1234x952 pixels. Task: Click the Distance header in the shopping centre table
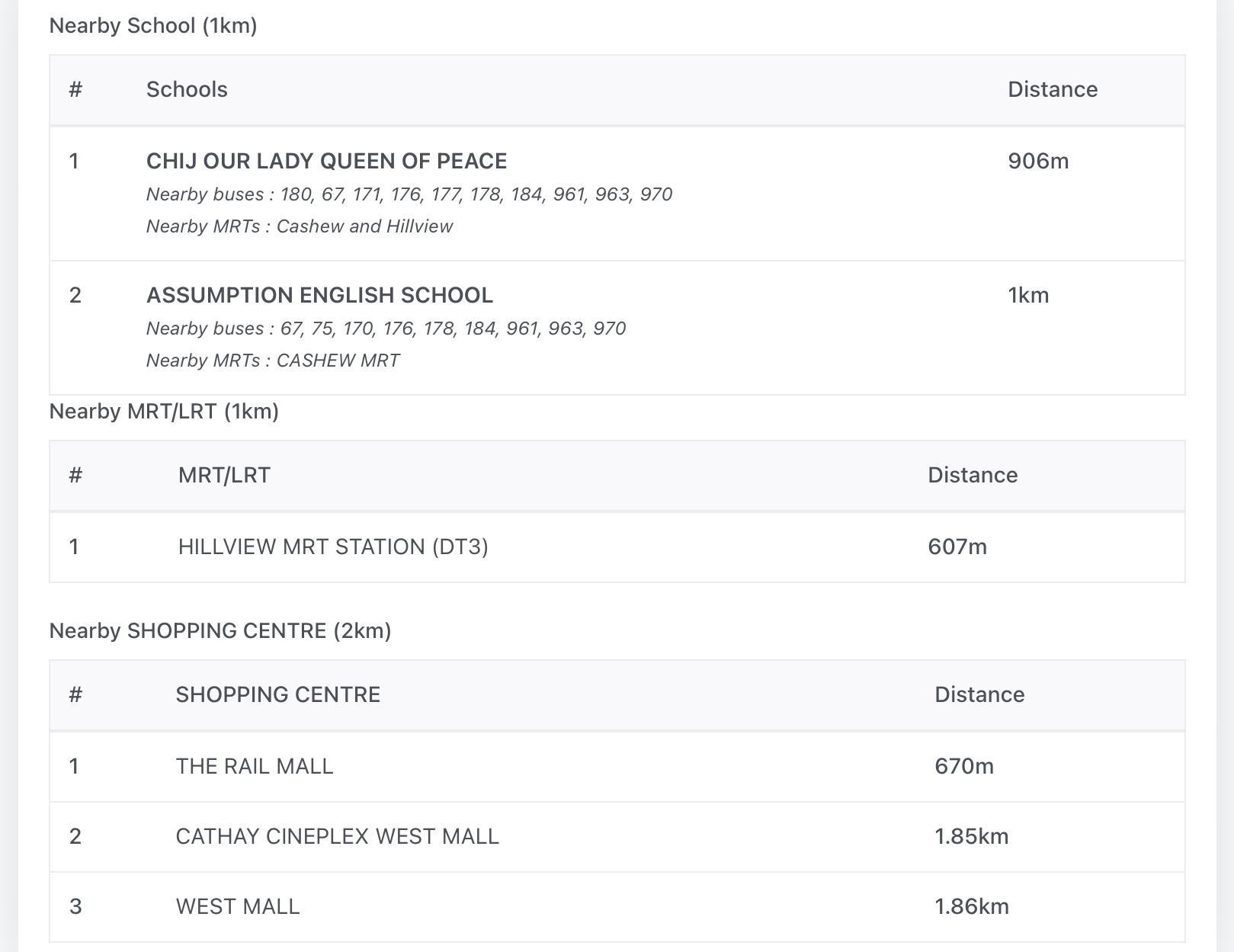(x=979, y=694)
